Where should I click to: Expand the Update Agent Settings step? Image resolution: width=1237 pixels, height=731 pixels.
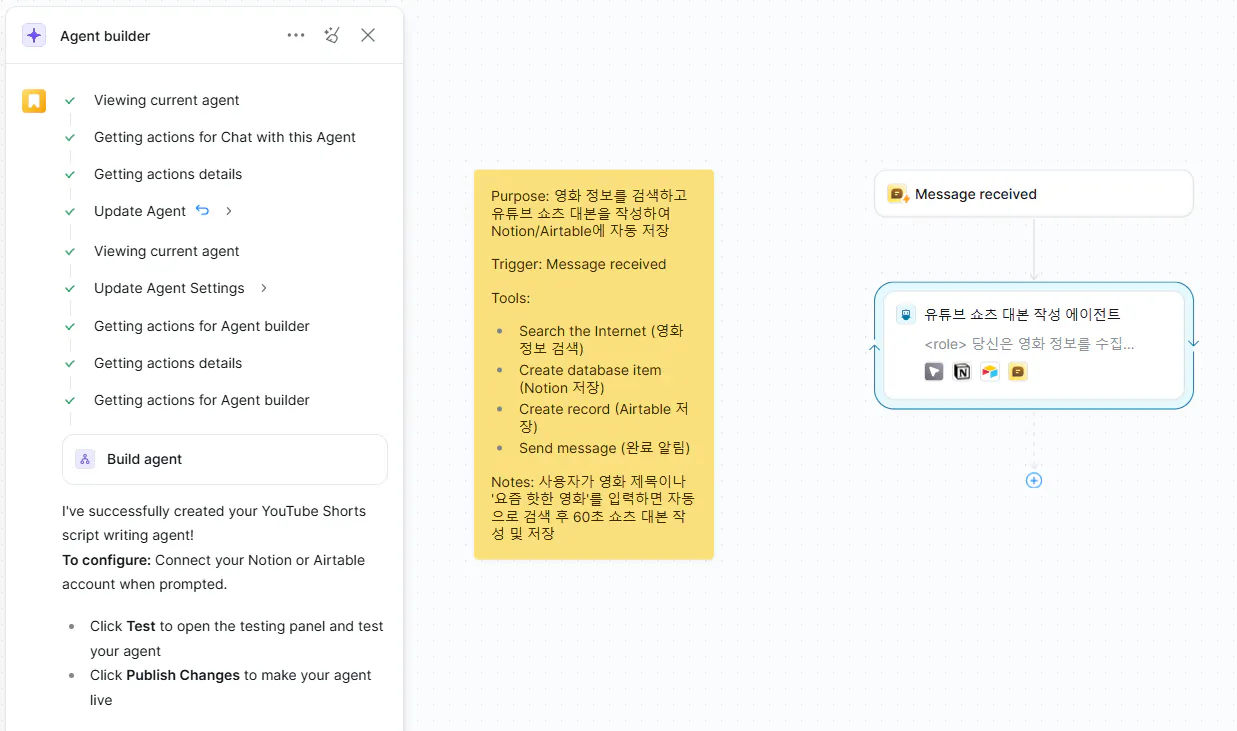pyautogui.click(x=264, y=288)
